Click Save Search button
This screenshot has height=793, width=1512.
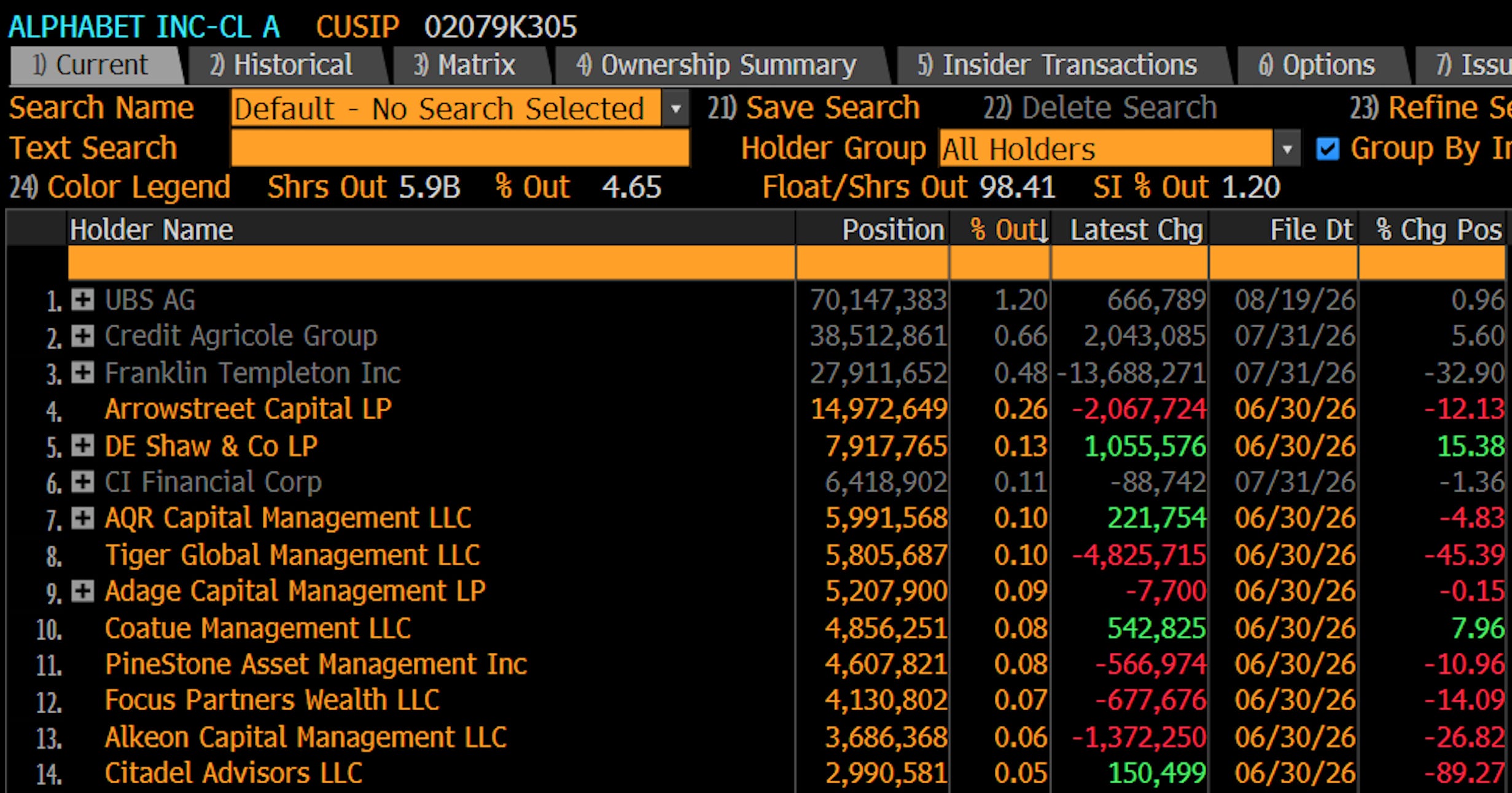click(x=814, y=108)
